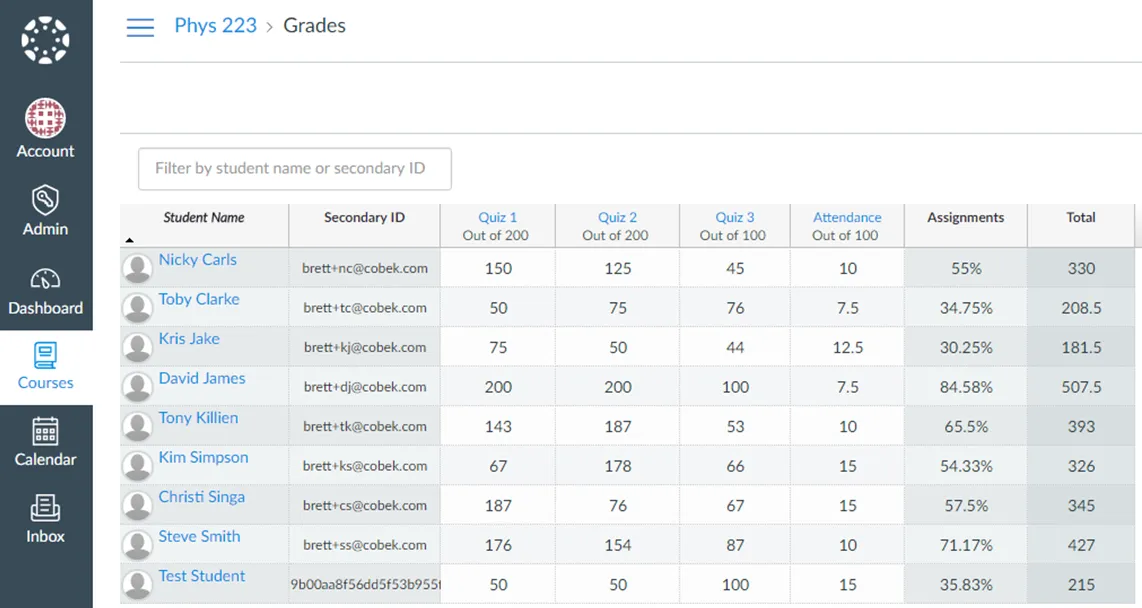Go to Dashboard via speedometer icon

tap(45, 279)
